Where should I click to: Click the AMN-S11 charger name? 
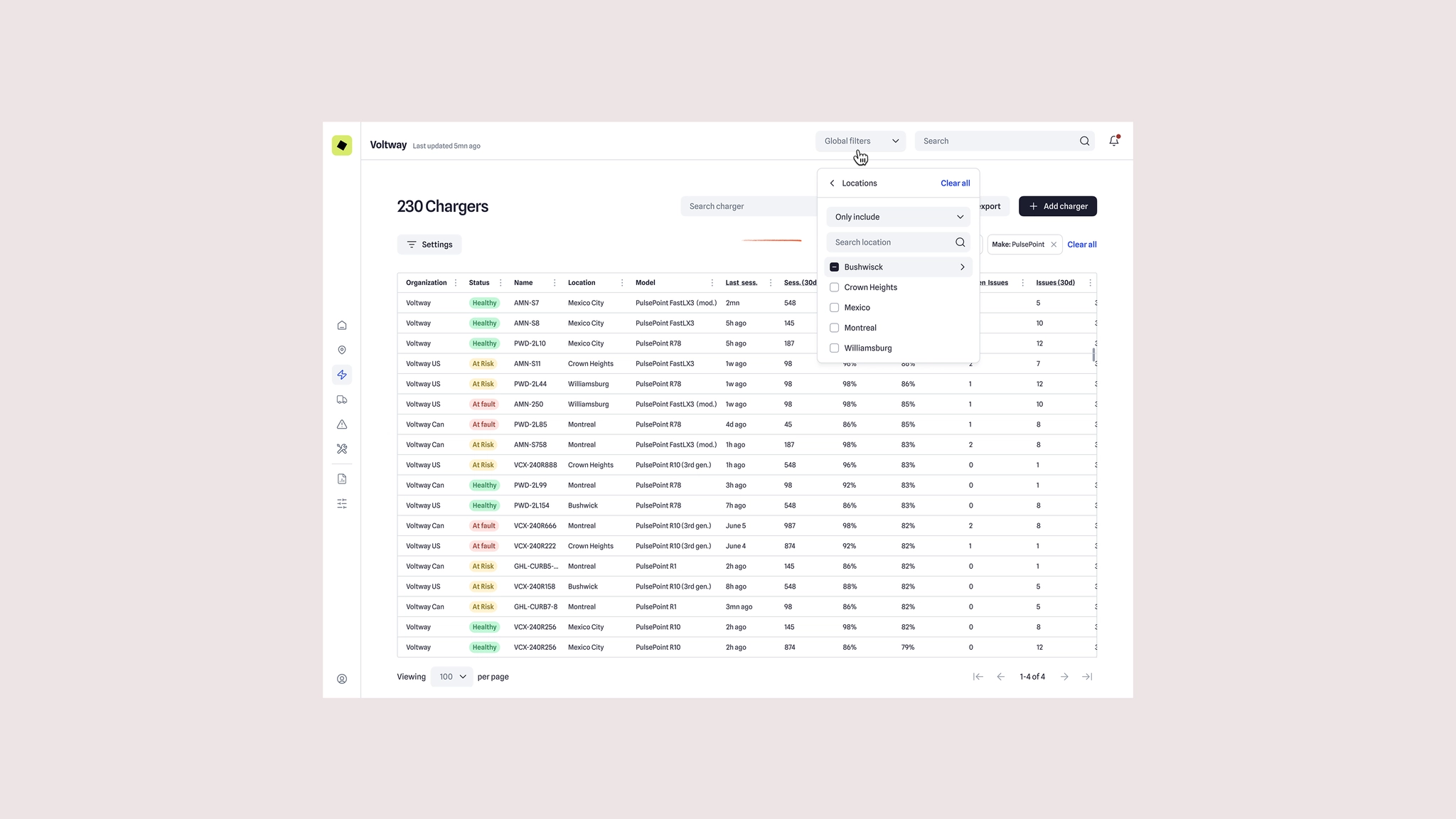(527, 364)
